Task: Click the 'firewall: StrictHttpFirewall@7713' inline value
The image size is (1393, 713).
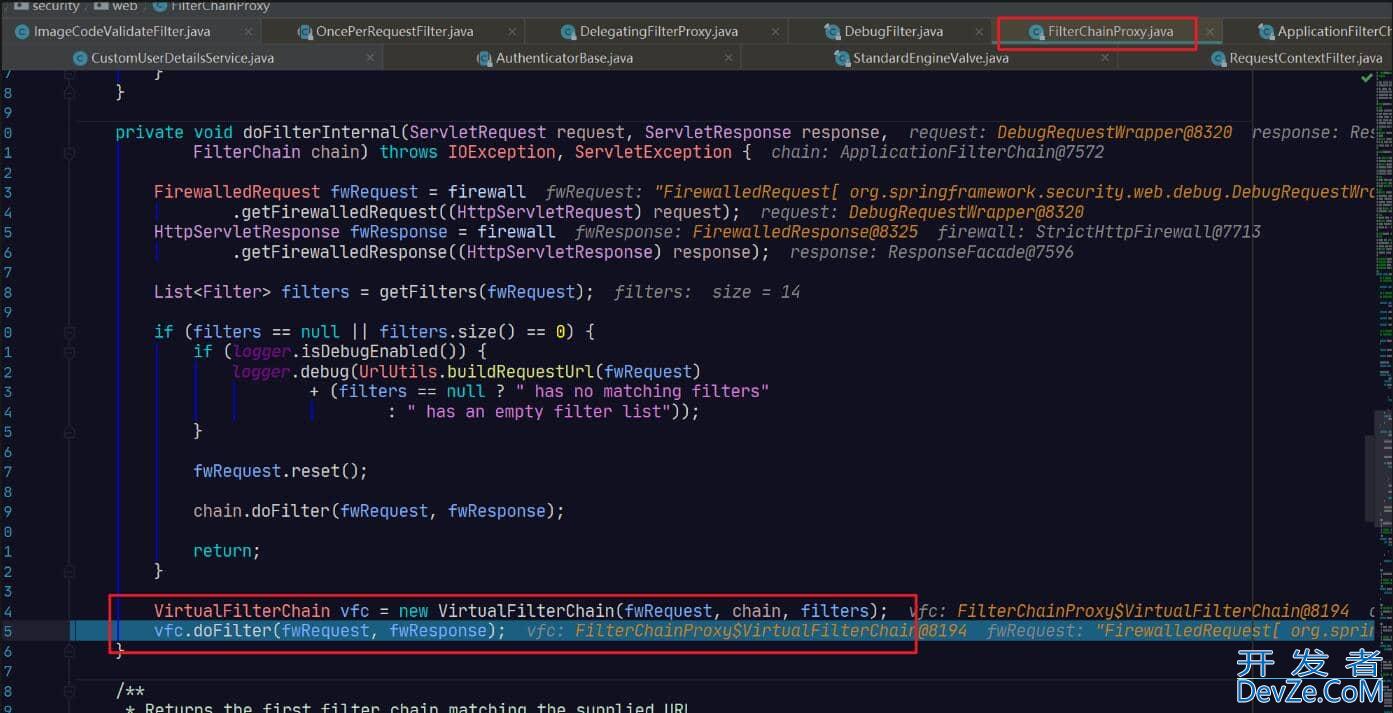Action: [1099, 232]
